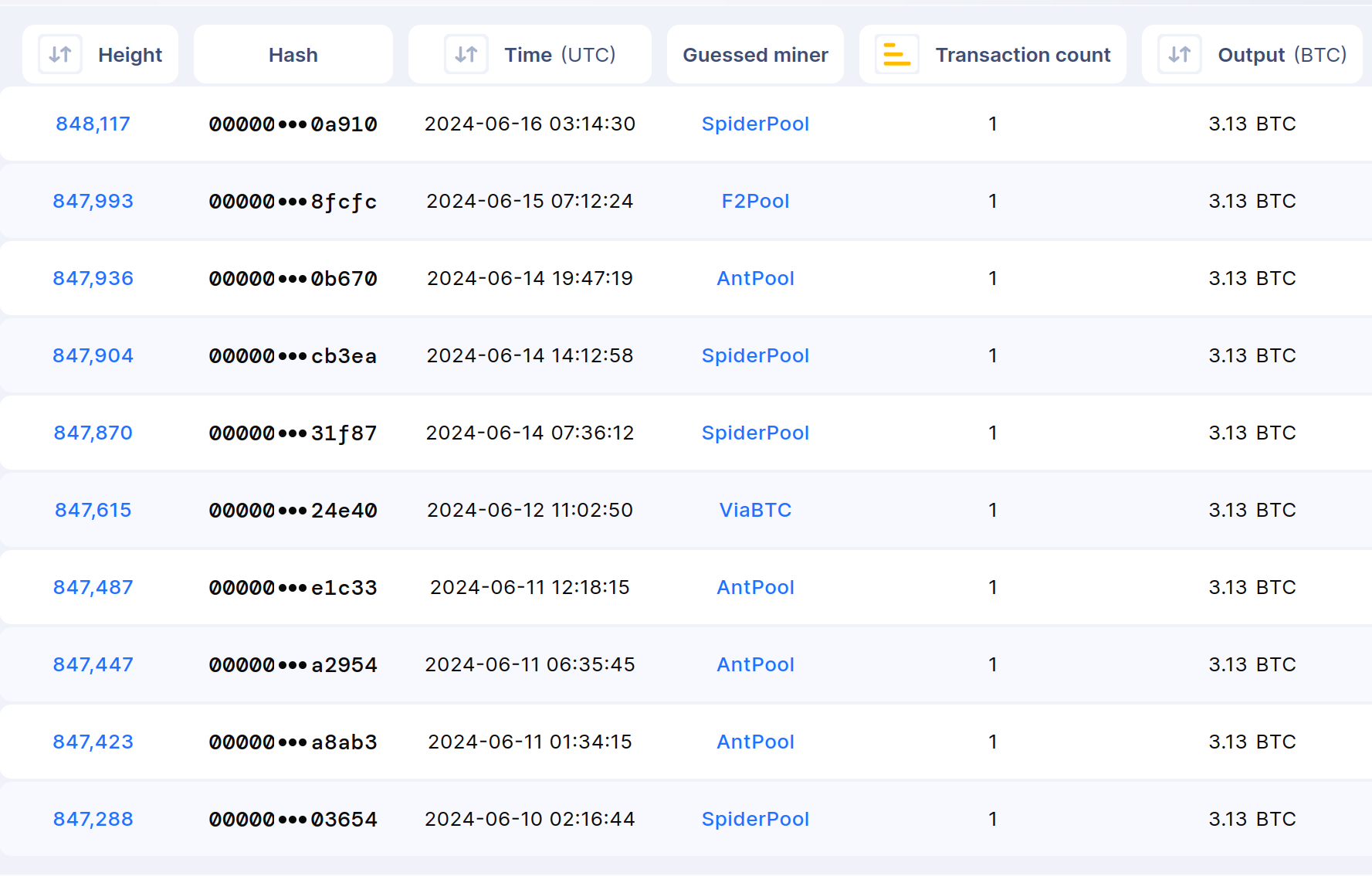Click time 2024-06-11 01:34:15
The height and width of the screenshot is (876, 1372).
pyautogui.click(x=530, y=742)
